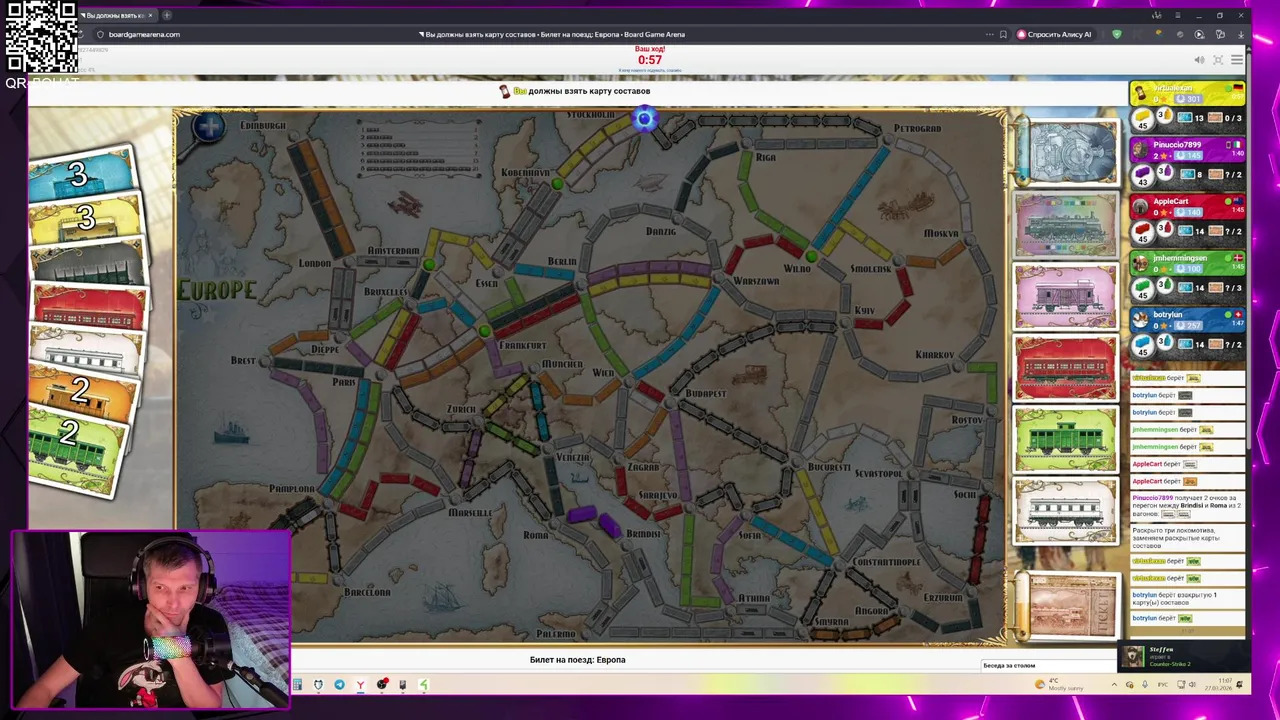Open the browser extensions puzzle icon

(1220, 34)
